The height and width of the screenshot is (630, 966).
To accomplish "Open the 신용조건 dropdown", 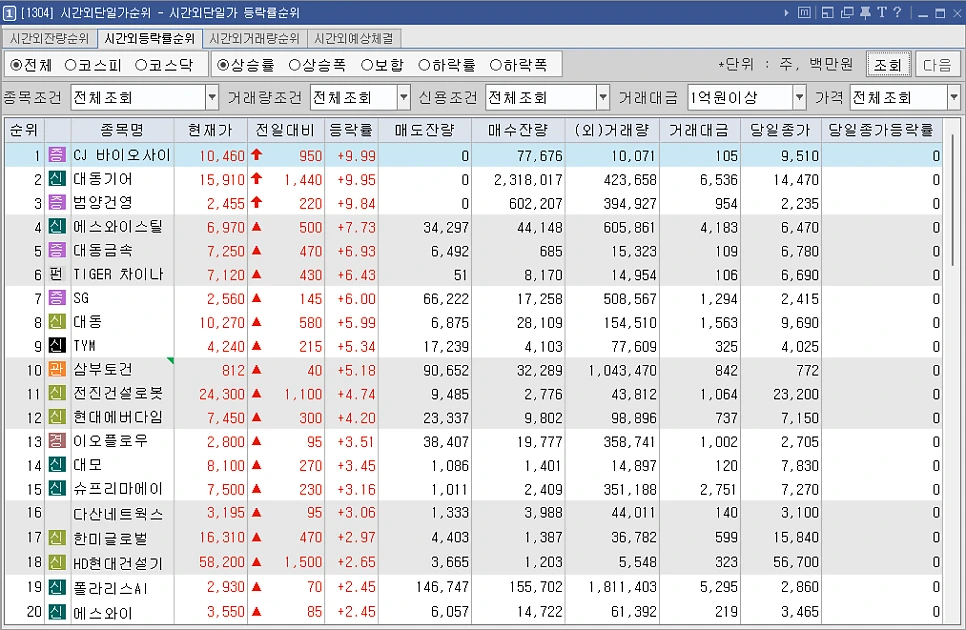I will pos(603,97).
